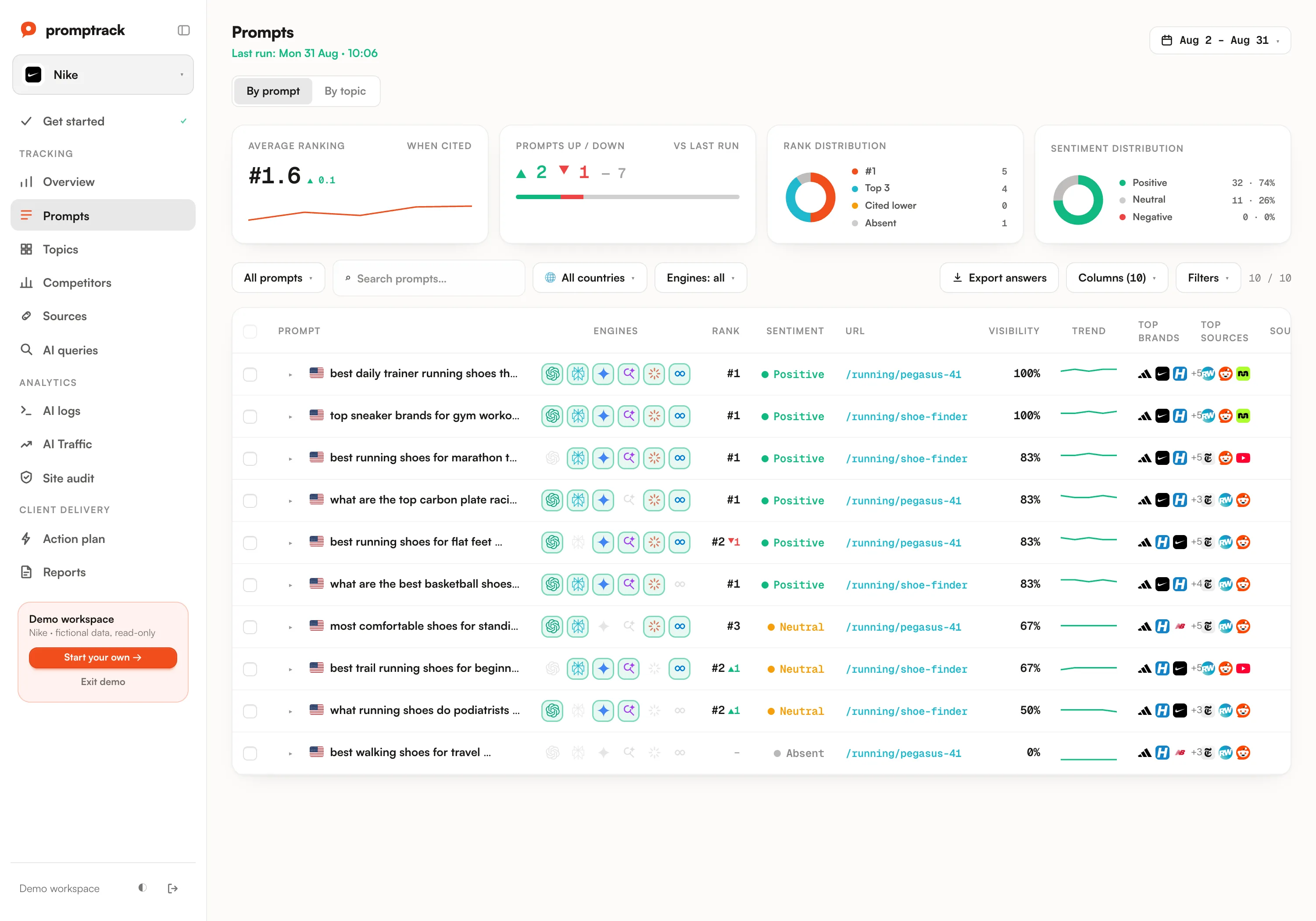The height and width of the screenshot is (921, 1316).
Task: Click the average ranking trend line chart
Action: [x=360, y=212]
